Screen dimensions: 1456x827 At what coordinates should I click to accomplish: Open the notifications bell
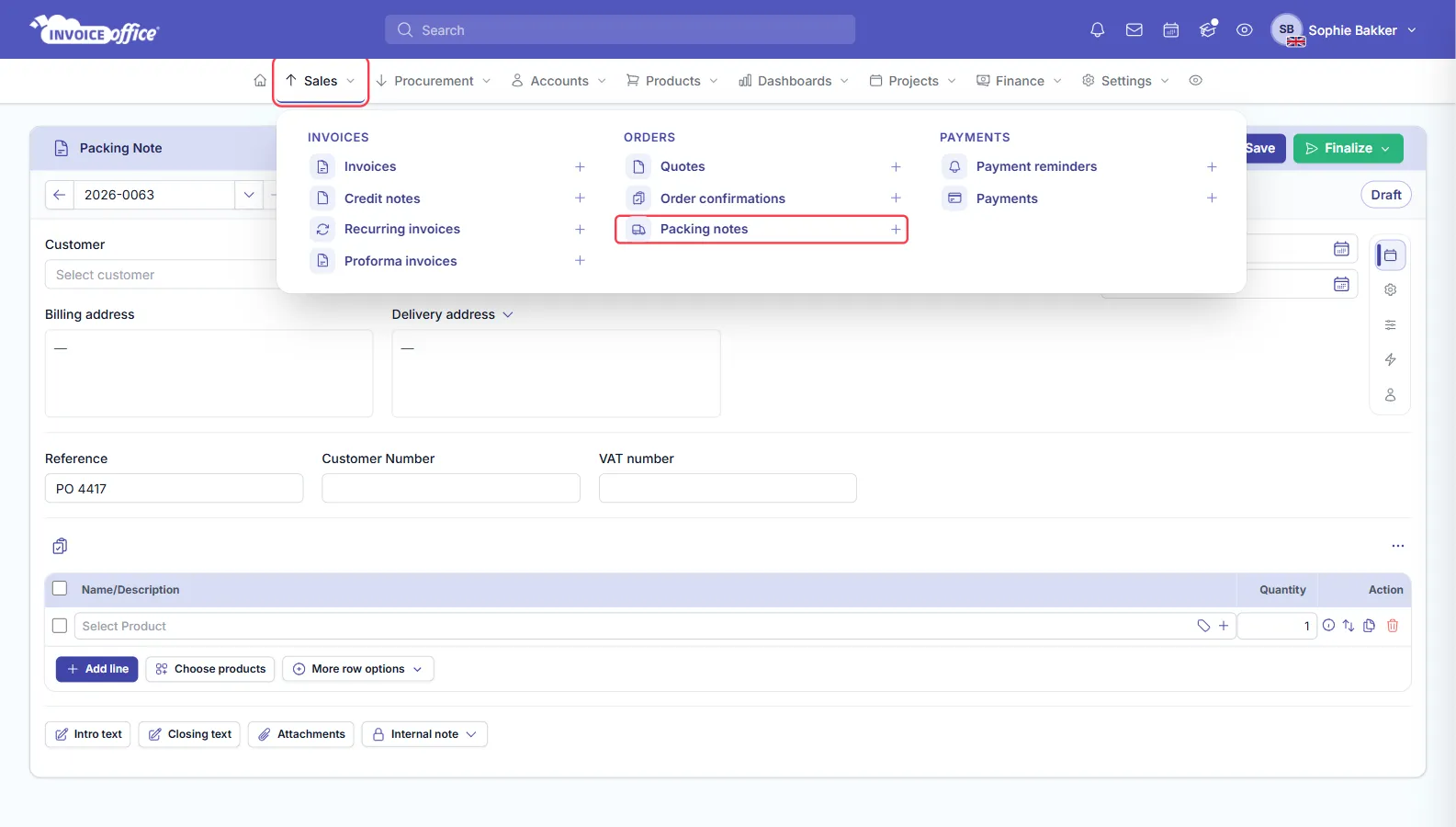tap(1097, 30)
